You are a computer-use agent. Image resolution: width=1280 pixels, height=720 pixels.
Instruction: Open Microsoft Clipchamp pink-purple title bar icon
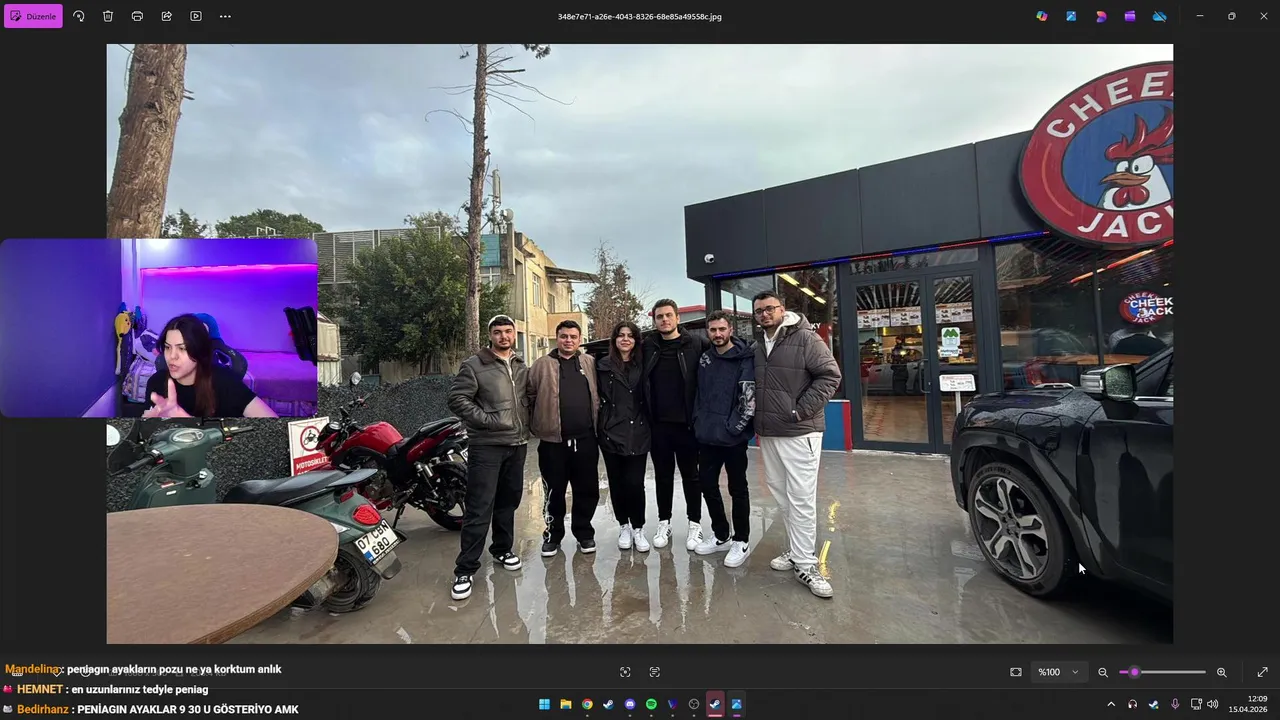(x=1101, y=16)
